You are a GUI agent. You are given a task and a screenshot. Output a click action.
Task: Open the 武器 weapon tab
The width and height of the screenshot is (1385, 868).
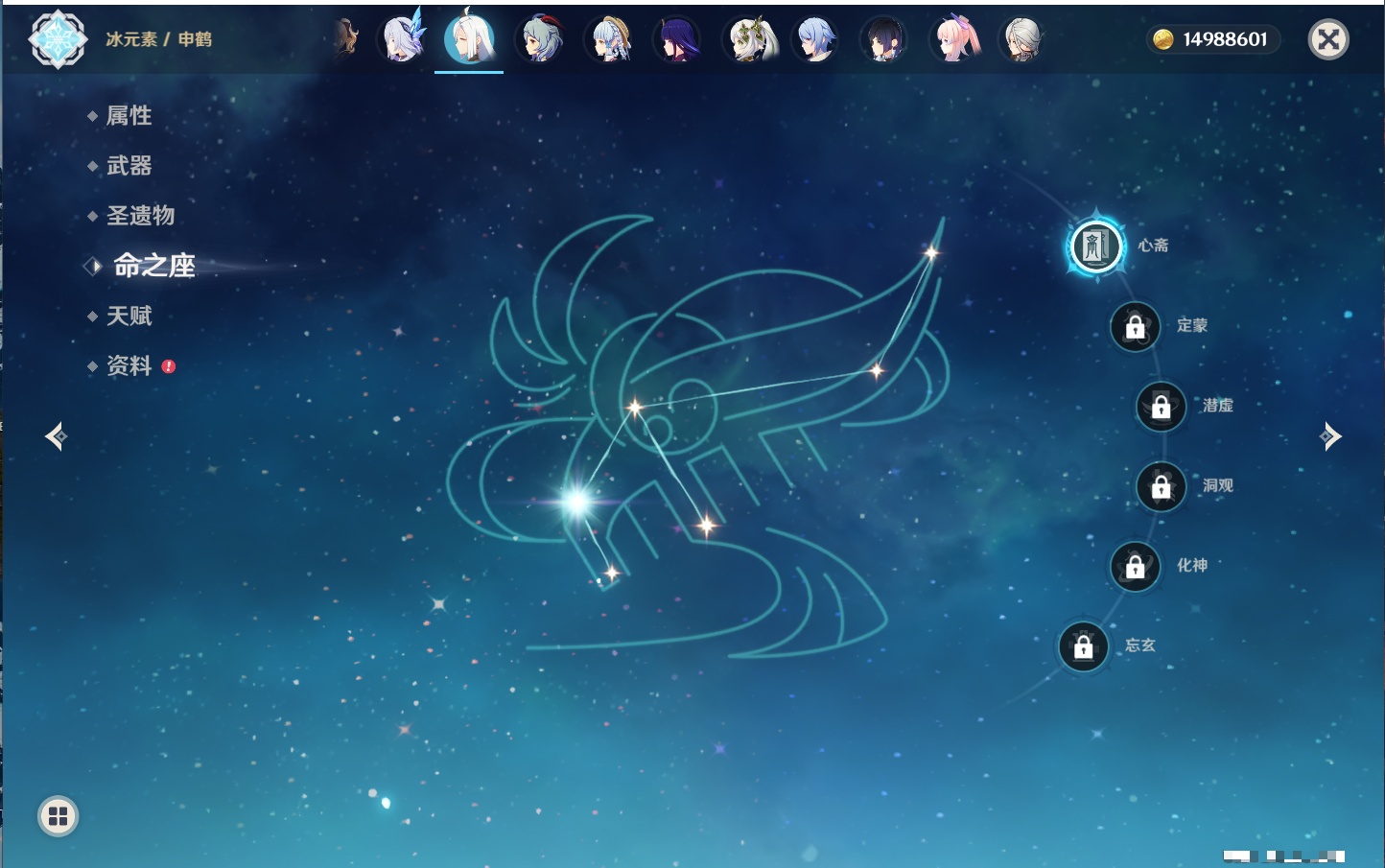coord(129,166)
